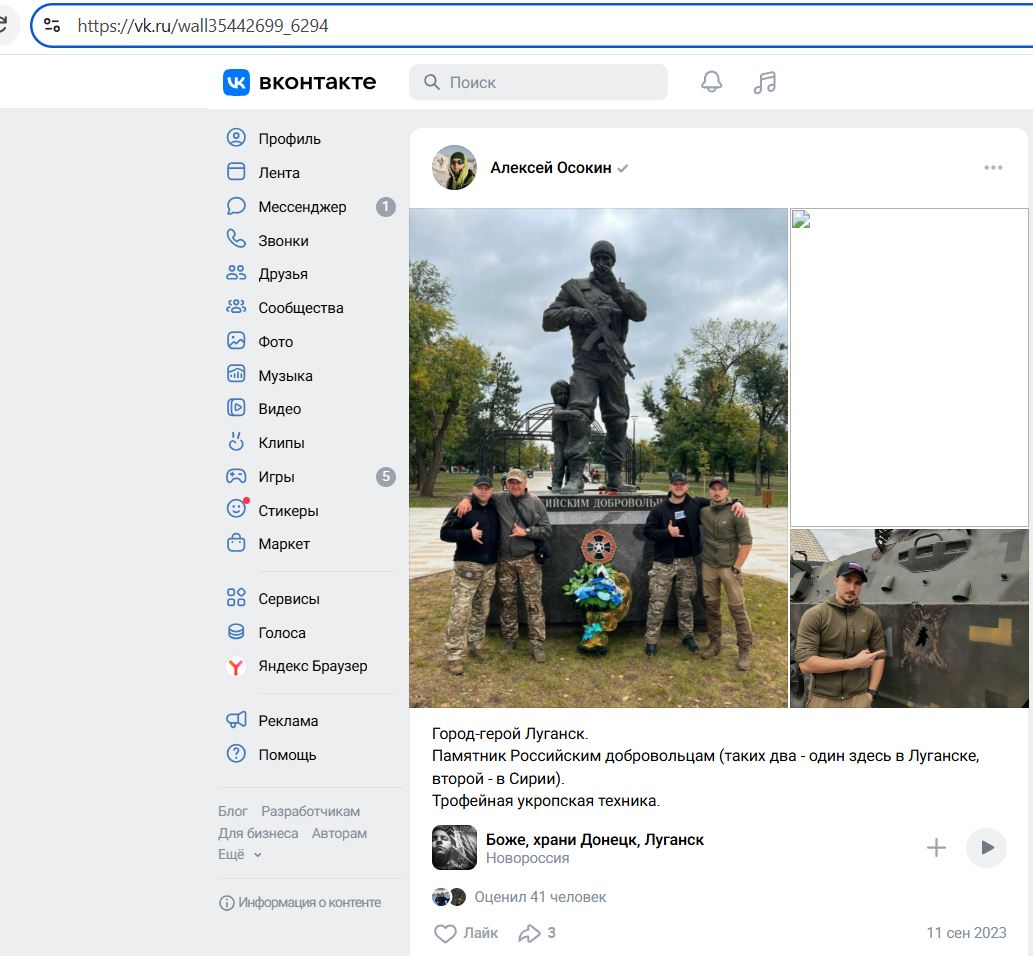Click the Стикеры smiley icon

click(x=237, y=508)
